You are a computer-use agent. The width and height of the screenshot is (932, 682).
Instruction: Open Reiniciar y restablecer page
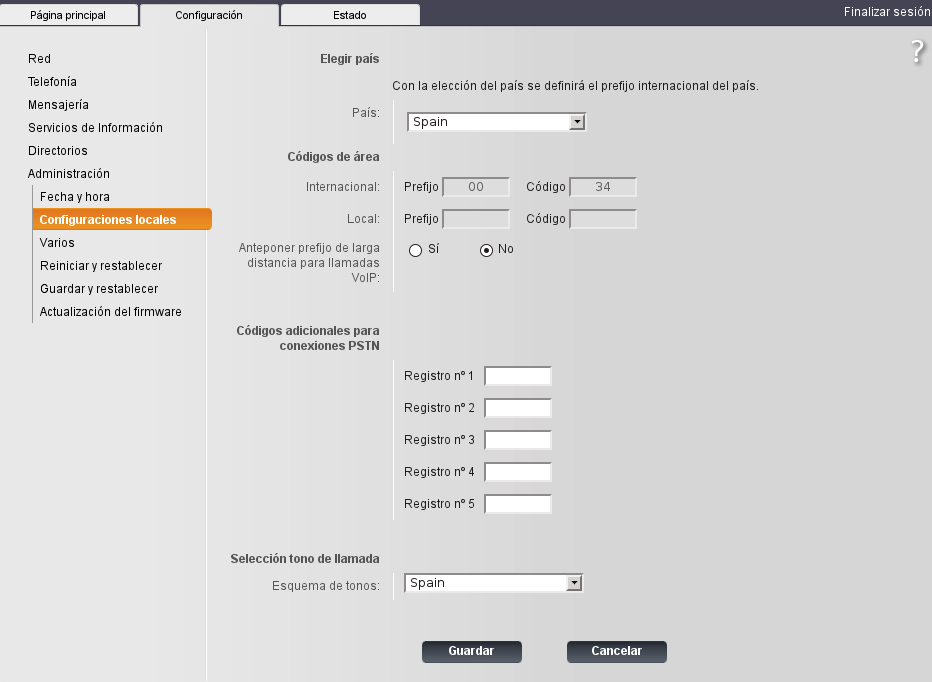click(100, 266)
